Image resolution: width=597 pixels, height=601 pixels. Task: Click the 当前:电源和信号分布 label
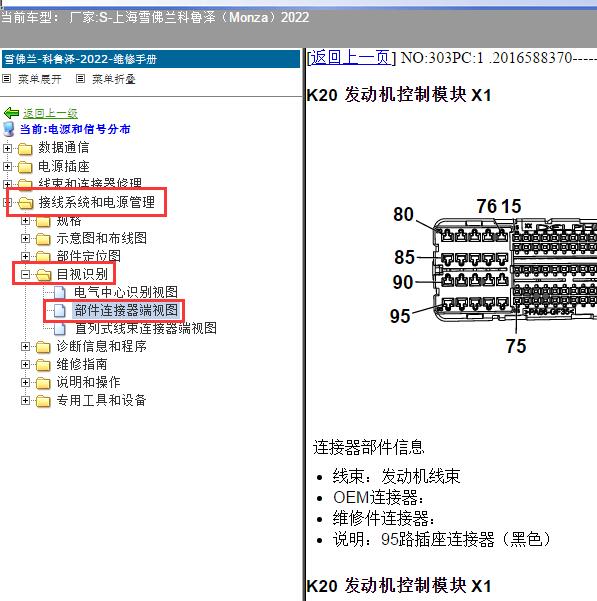(75, 129)
